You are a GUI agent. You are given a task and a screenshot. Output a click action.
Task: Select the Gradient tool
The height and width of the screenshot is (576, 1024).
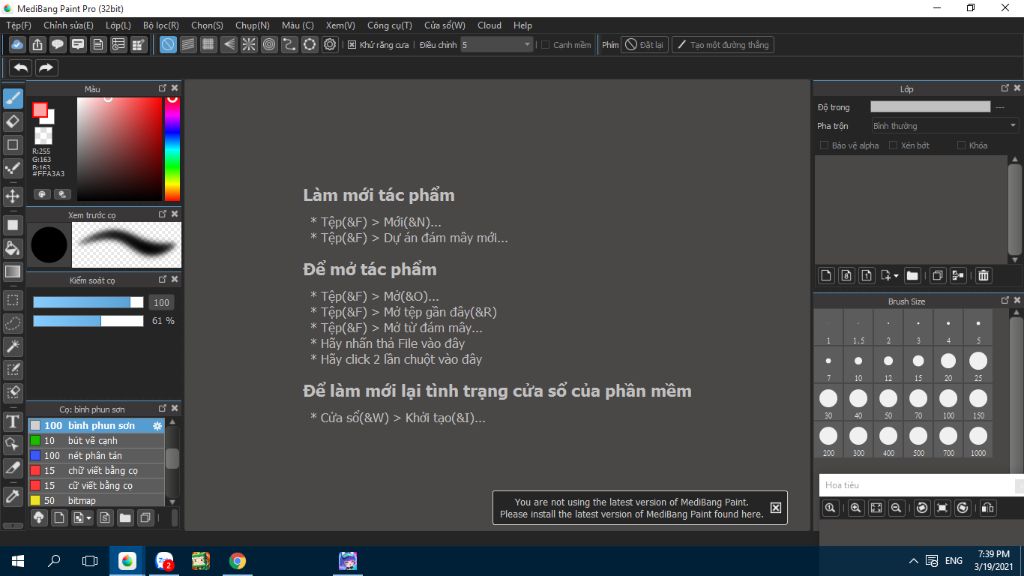[12, 272]
